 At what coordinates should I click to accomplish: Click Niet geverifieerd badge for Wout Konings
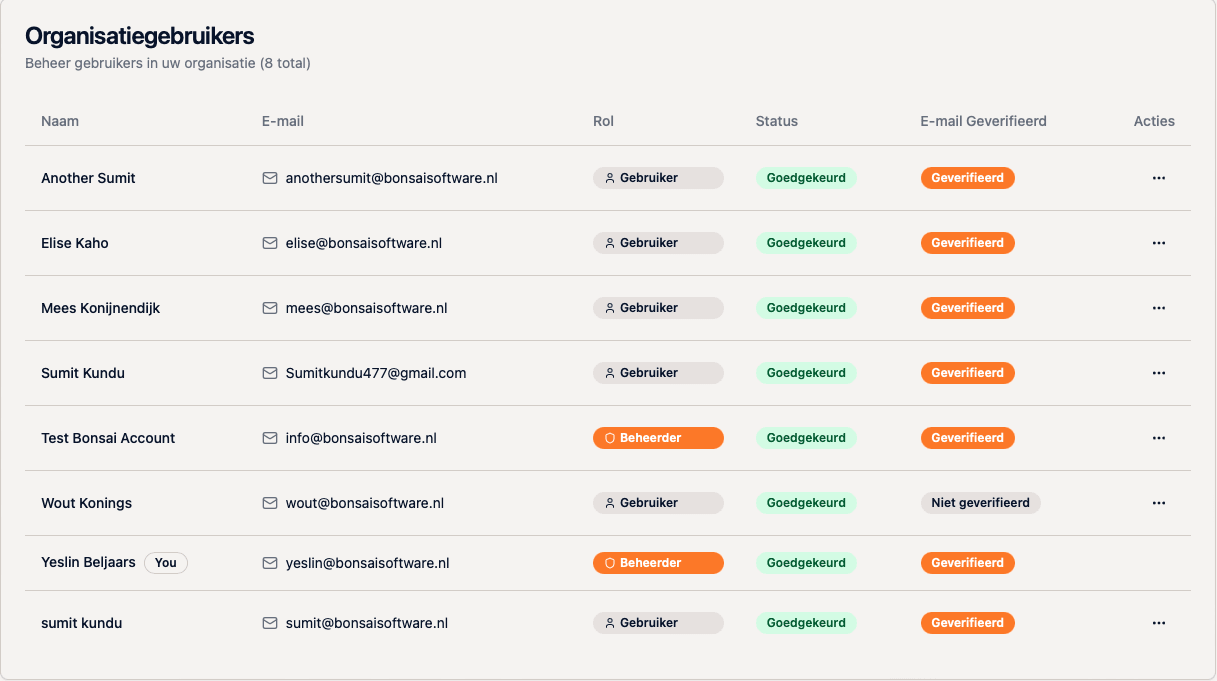coord(981,503)
